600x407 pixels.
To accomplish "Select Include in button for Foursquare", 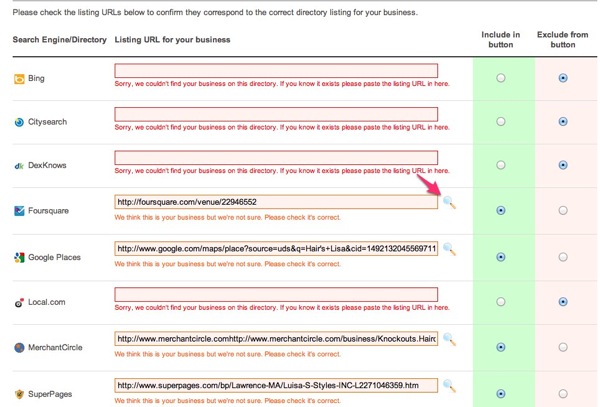I will 501,210.
